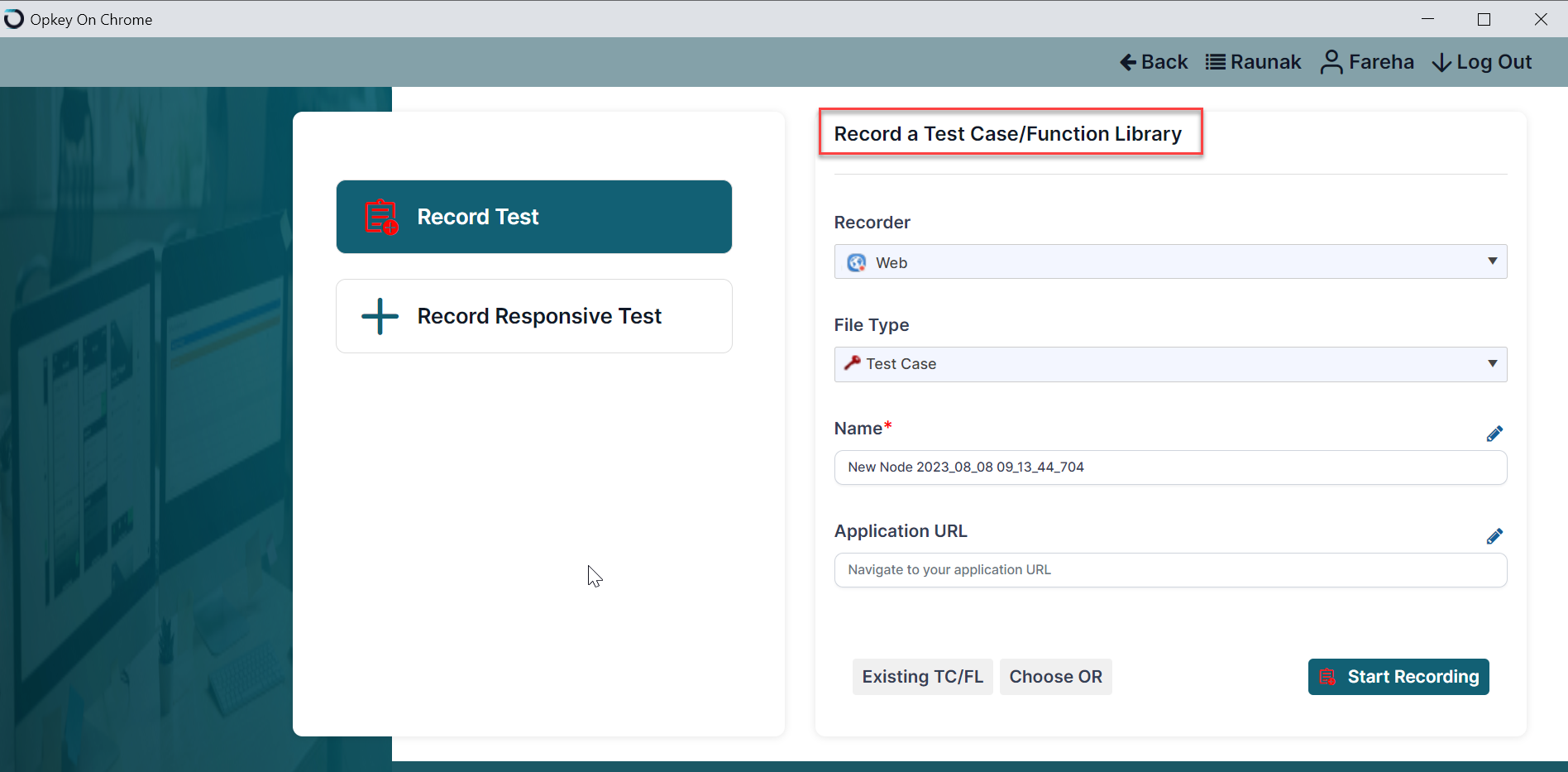
Task: Click the Web recorder globe icon
Action: (857, 262)
